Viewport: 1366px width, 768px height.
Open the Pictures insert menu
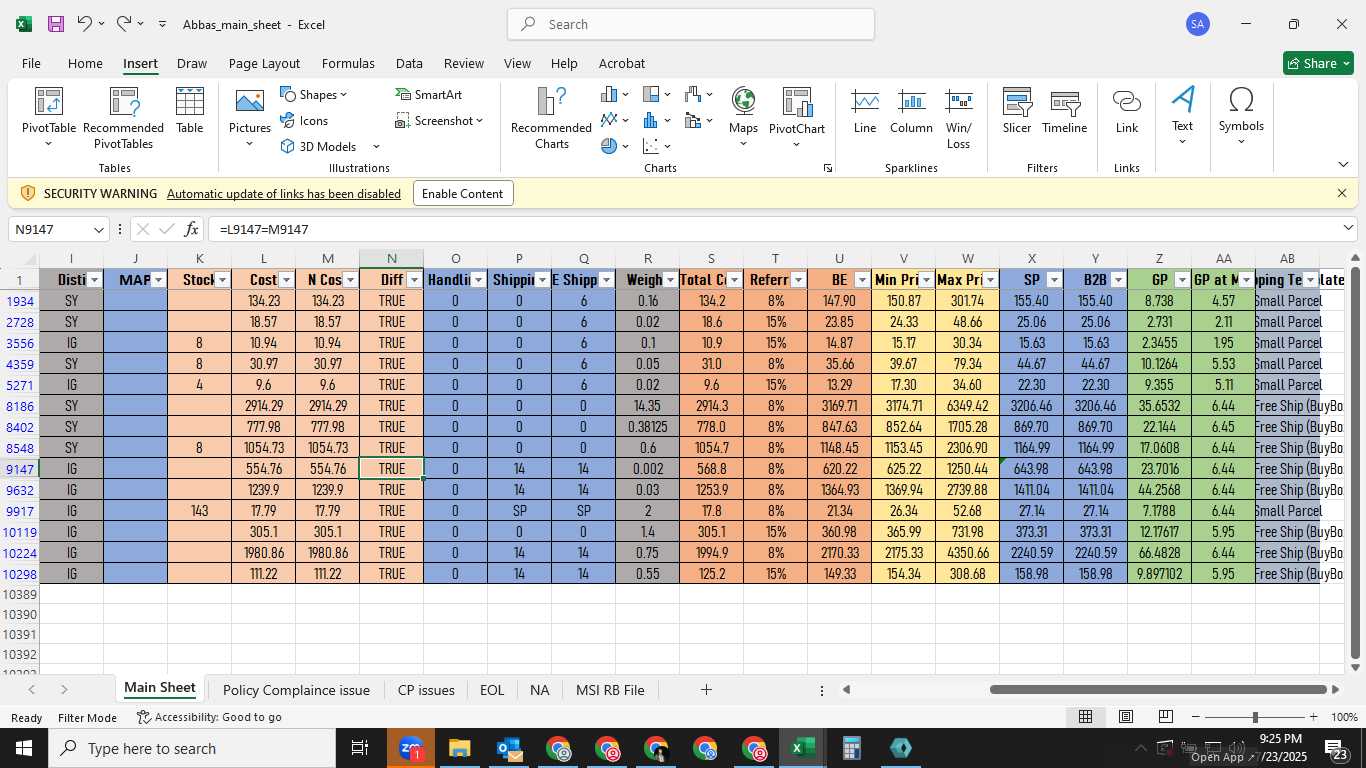point(250,117)
